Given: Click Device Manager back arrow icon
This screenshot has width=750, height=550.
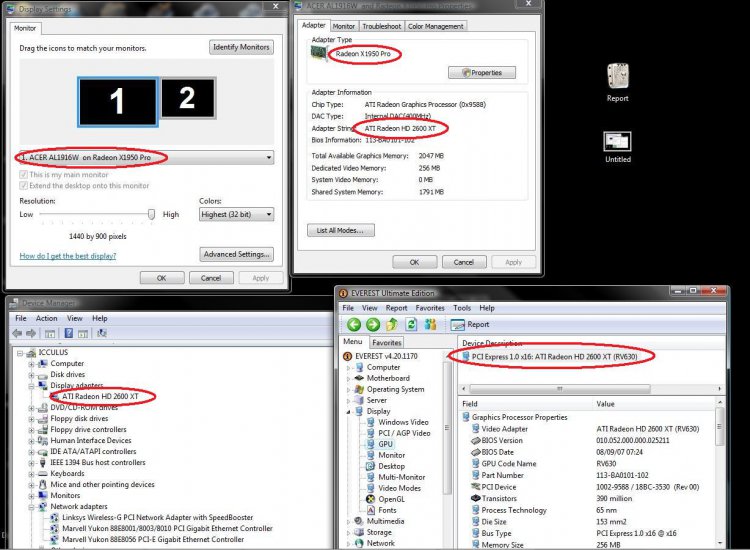Looking at the screenshot, I should click(x=18, y=333).
